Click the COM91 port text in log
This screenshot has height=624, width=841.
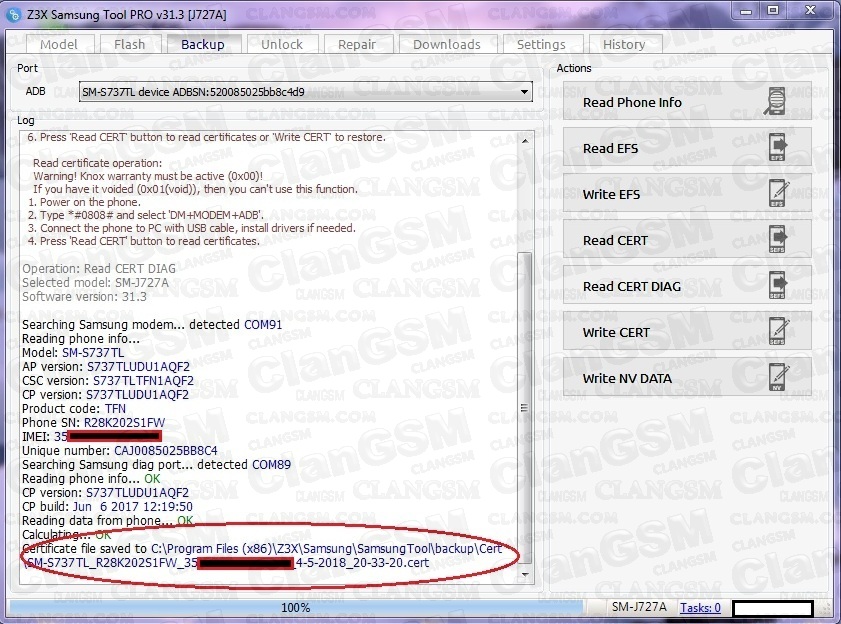(263, 325)
